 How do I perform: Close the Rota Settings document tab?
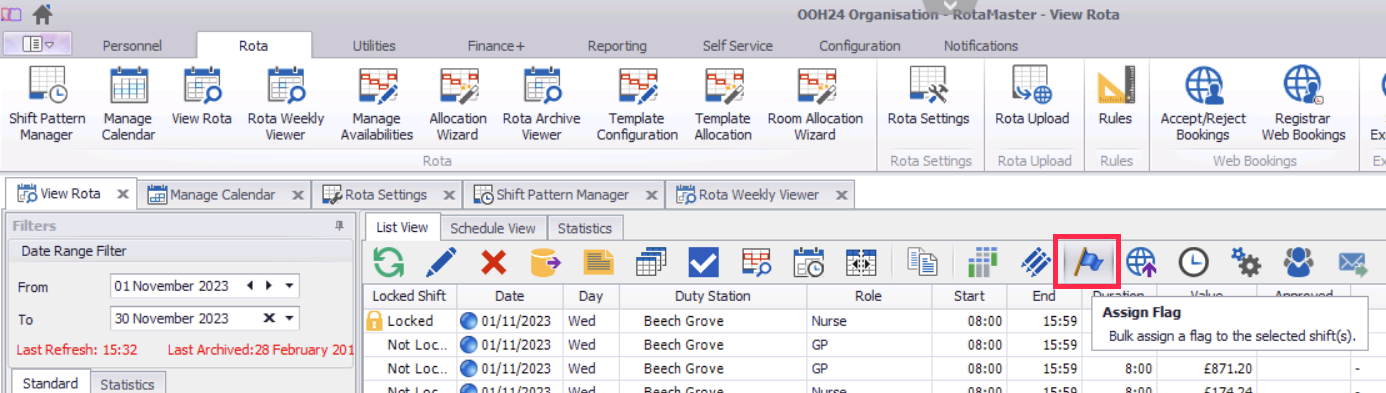point(448,195)
